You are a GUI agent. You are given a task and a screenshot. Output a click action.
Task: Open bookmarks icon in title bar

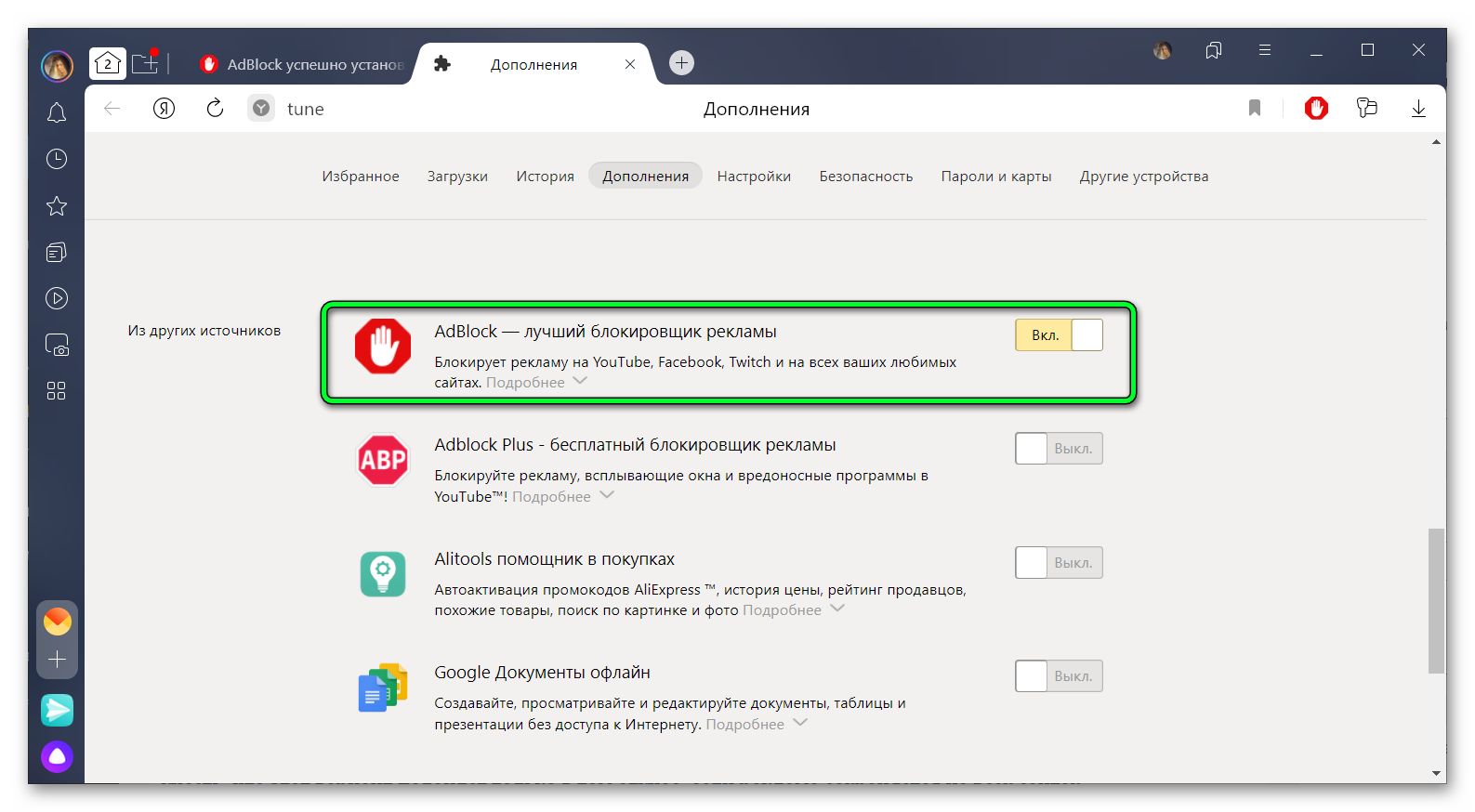click(1214, 50)
